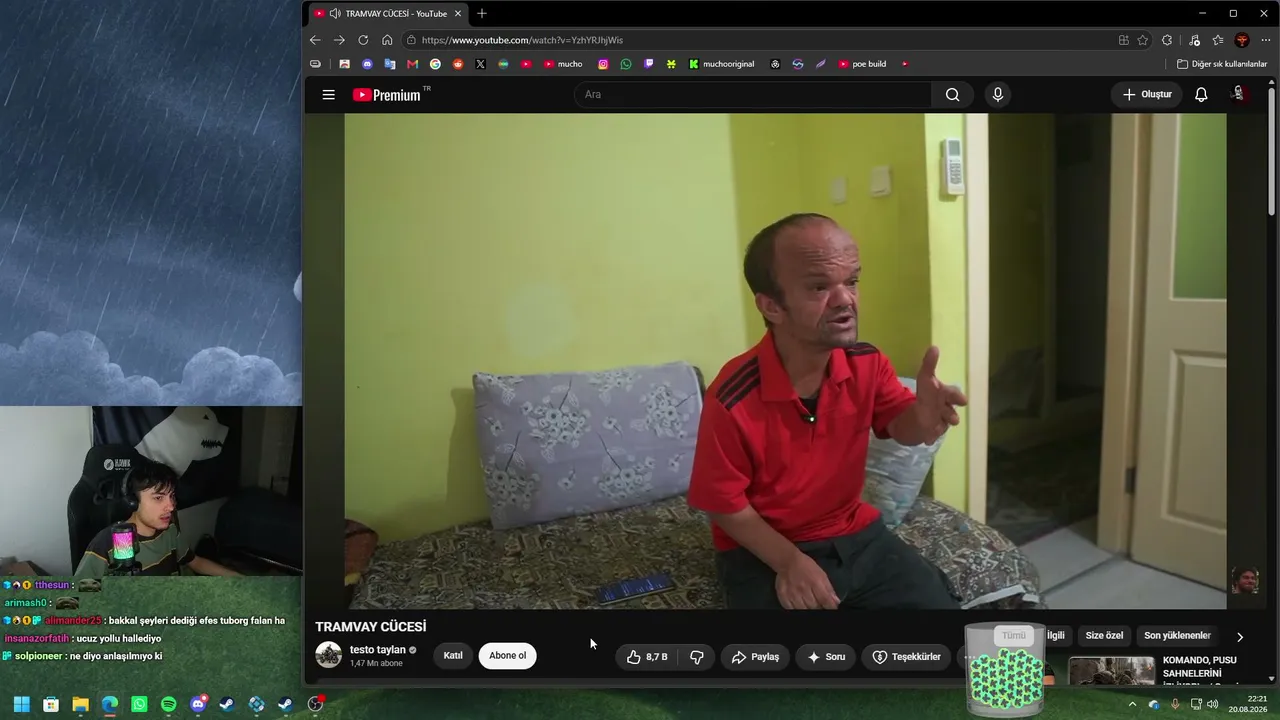Viewport: 1280px width, 720px height.
Task: Show next filter chips with arrow
Action: pyautogui.click(x=1240, y=637)
